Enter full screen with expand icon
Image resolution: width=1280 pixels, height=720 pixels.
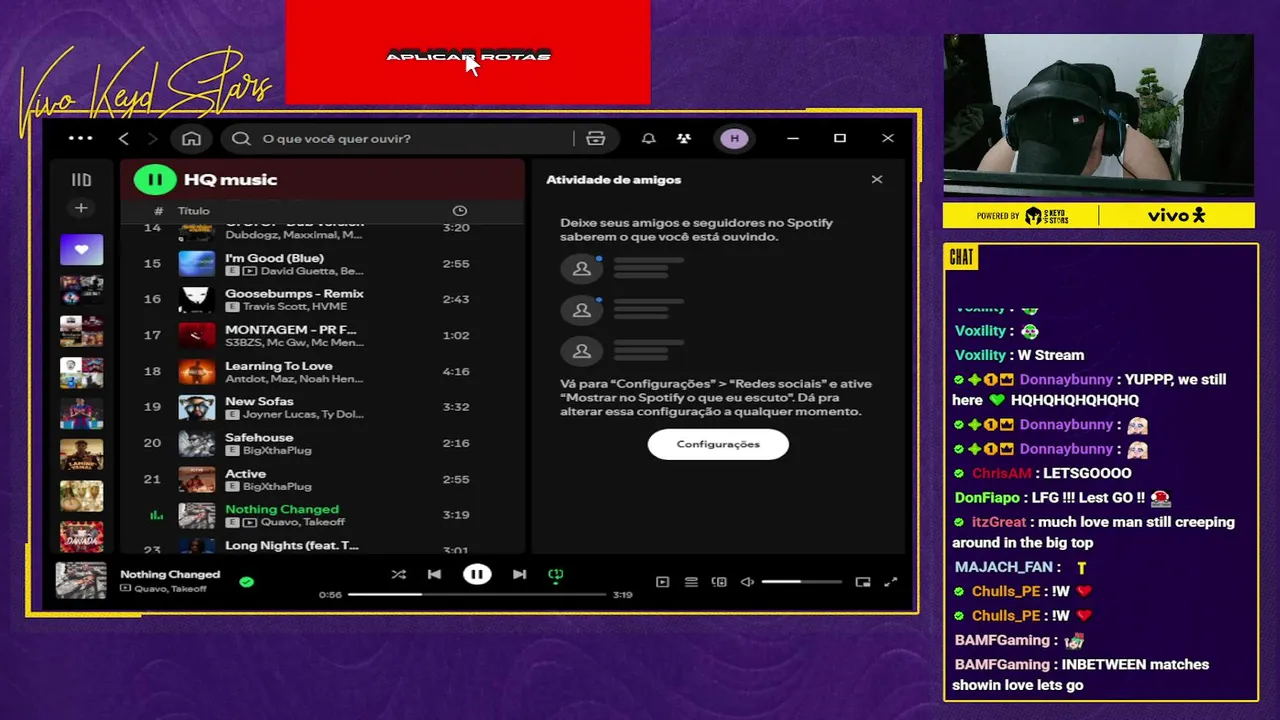pos(891,582)
